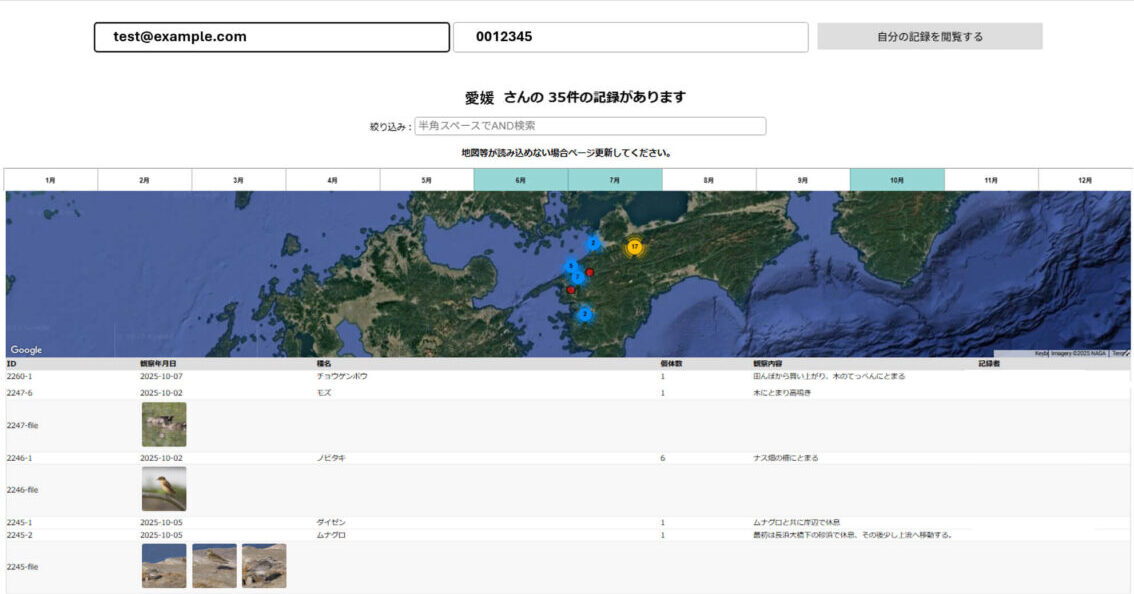Click the Google logo on the map
Image resolution: width=1134 pixels, height=594 pixels.
[x=26, y=350]
